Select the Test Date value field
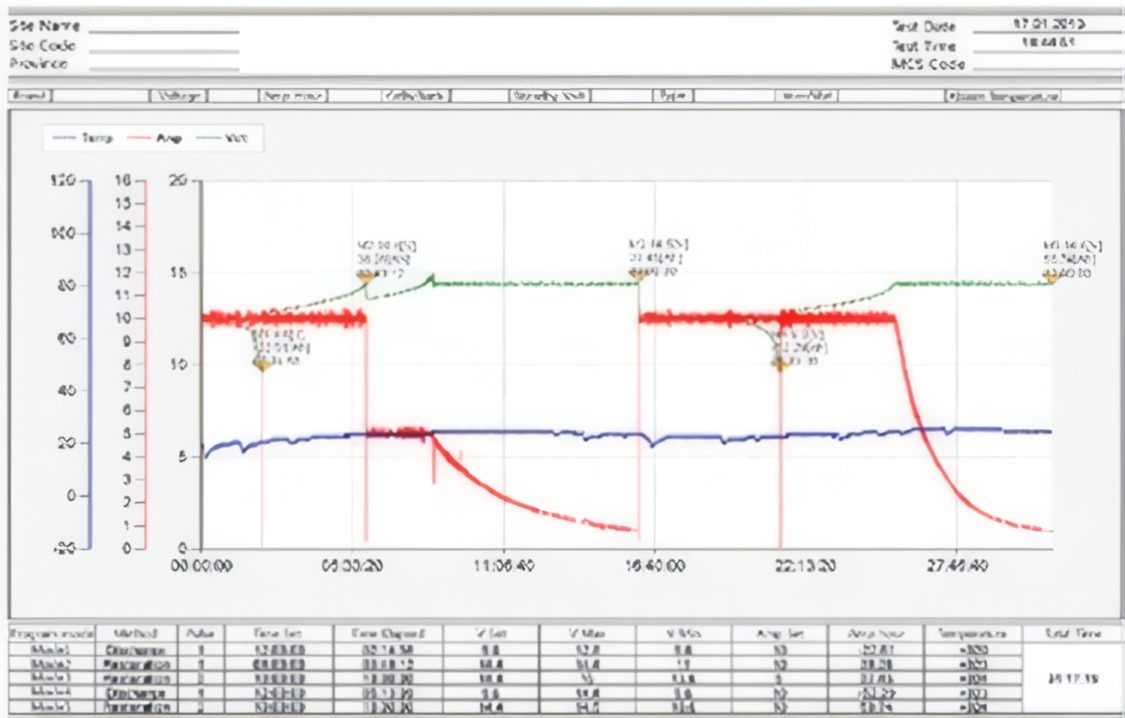 tap(1046, 26)
